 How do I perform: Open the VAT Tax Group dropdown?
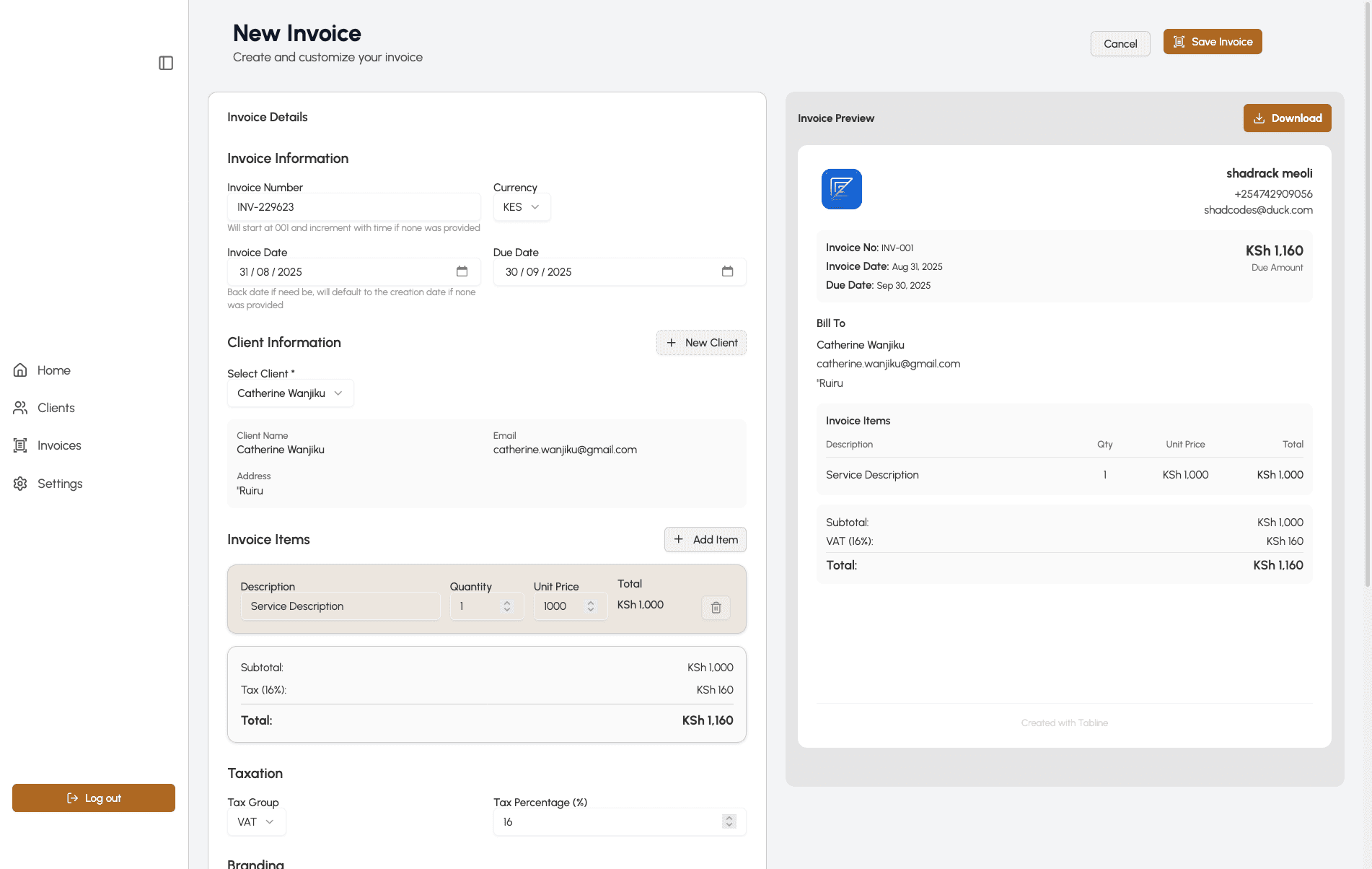(x=256, y=821)
